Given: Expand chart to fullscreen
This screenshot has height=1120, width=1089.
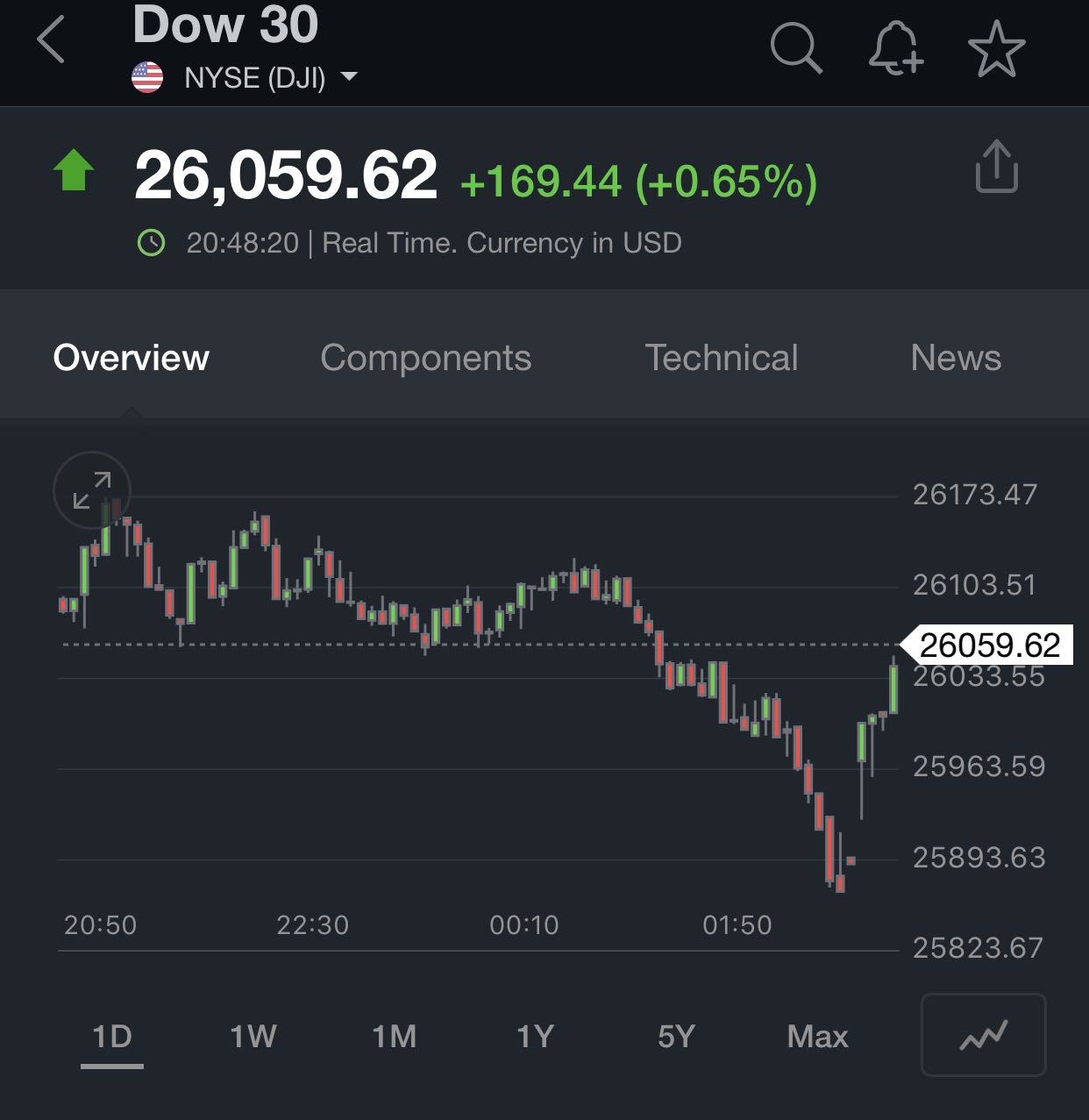Looking at the screenshot, I should click(92, 490).
